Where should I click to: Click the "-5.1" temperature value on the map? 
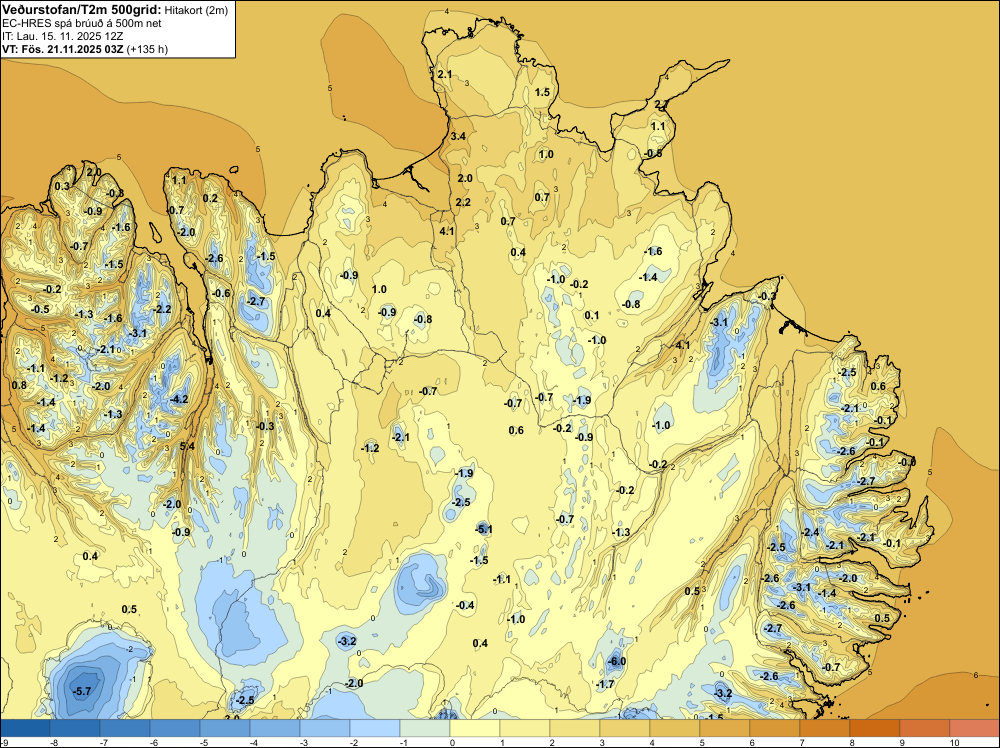[483, 529]
